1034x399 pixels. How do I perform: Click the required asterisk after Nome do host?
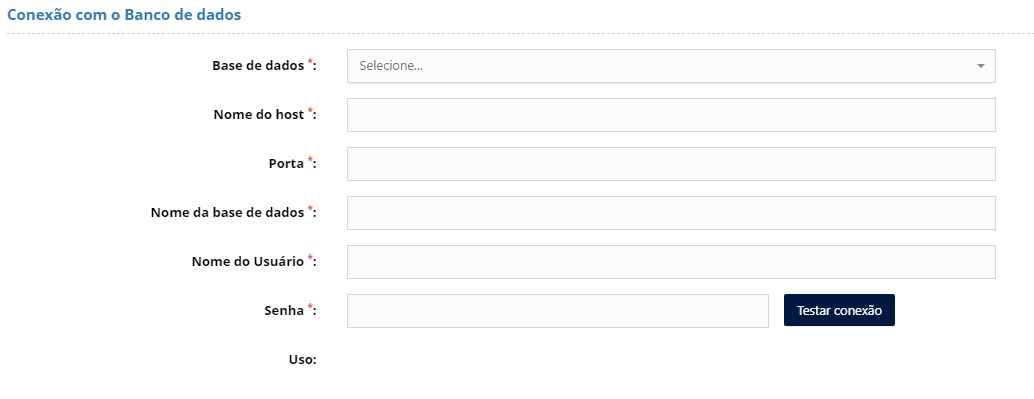(310, 112)
